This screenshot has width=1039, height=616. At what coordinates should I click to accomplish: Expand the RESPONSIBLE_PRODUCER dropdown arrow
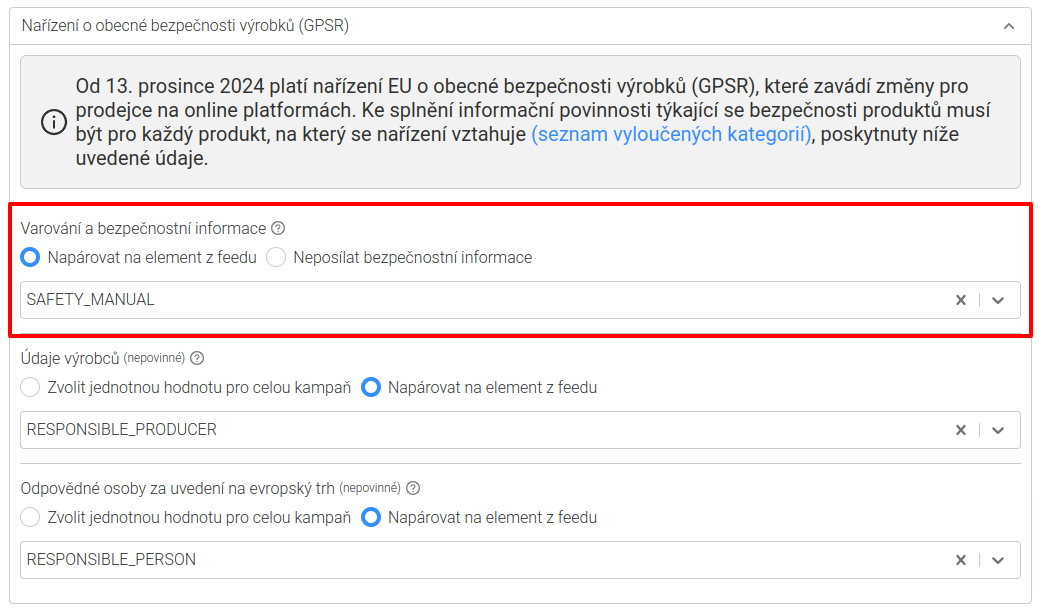point(997,430)
